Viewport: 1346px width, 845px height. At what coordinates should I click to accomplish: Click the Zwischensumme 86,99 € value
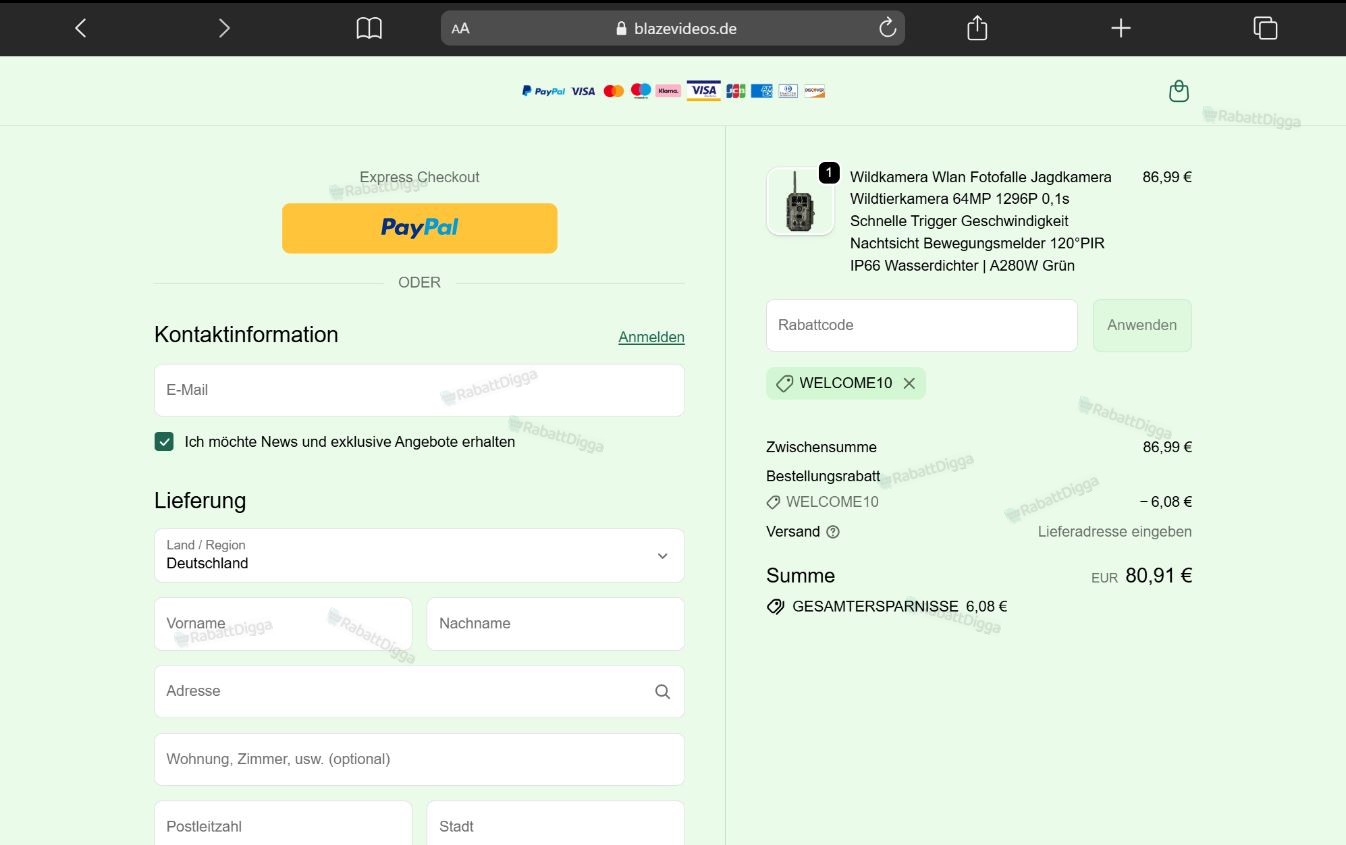pos(1167,447)
